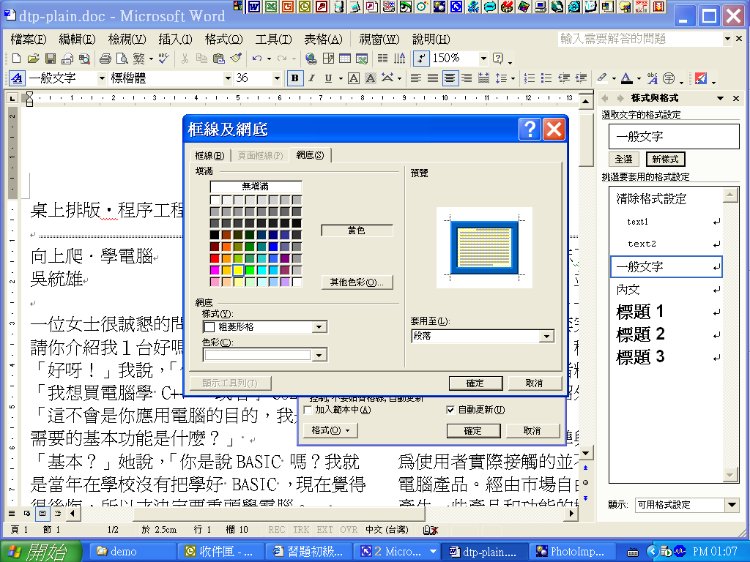Open the font size 36 dropdown
Screen dimensions: 750x562
pyautogui.click(x=276, y=78)
